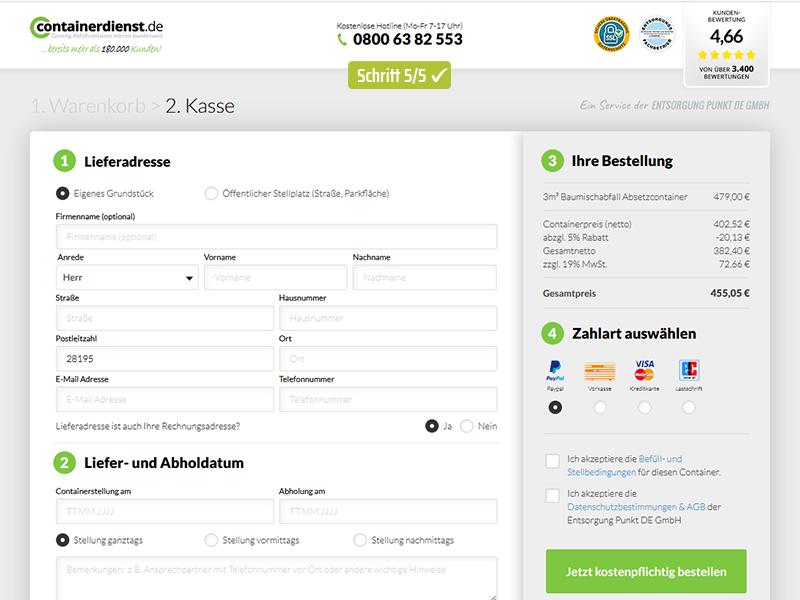This screenshot has width=800, height=600.
Task: Select Stellung vormittags option
Action: tap(211, 540)
